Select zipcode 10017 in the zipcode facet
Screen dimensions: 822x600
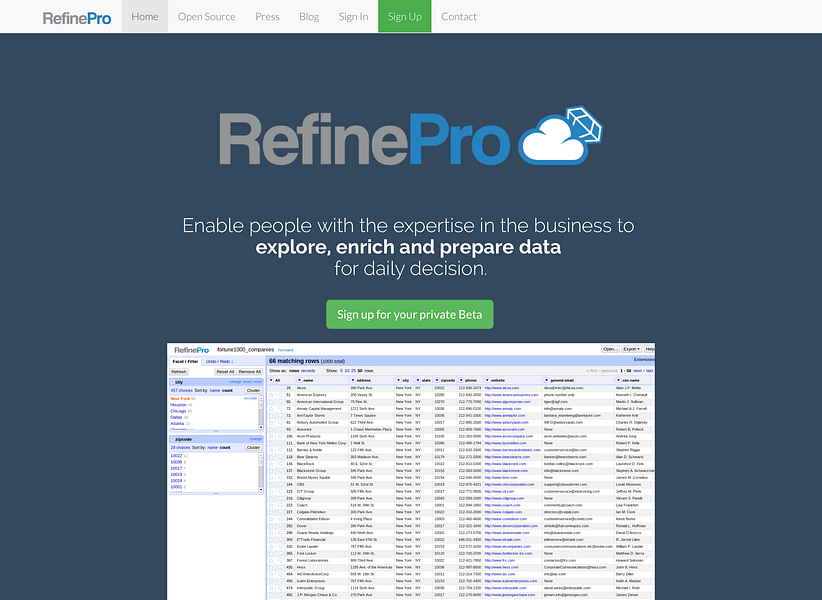176,468
